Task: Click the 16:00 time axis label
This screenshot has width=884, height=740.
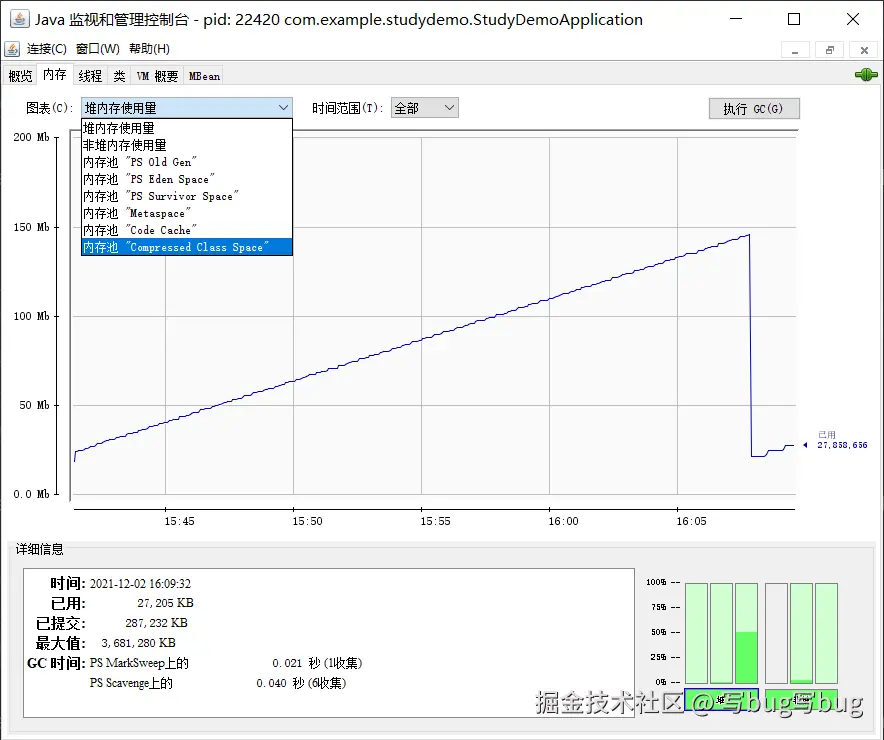Action: [x=563, y=521]
